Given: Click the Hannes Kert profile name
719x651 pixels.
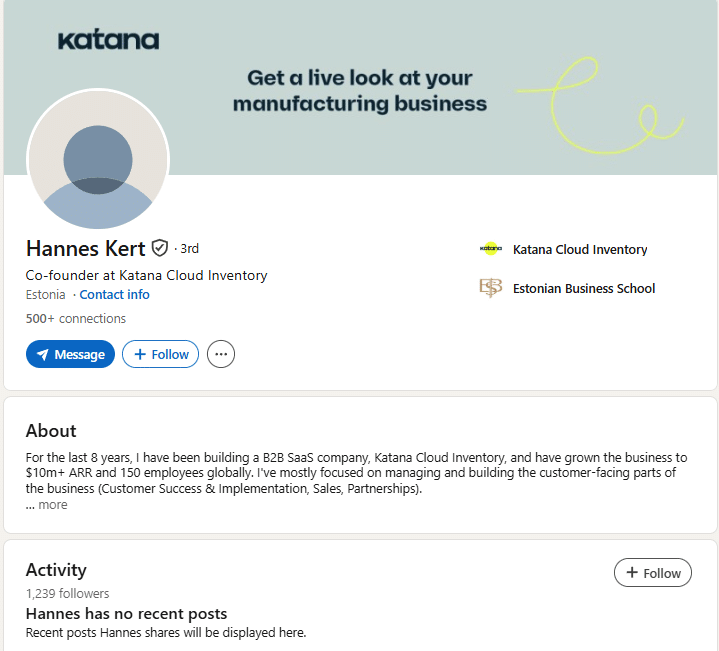Looking at the screenshot, I should (x=86, y=249).
